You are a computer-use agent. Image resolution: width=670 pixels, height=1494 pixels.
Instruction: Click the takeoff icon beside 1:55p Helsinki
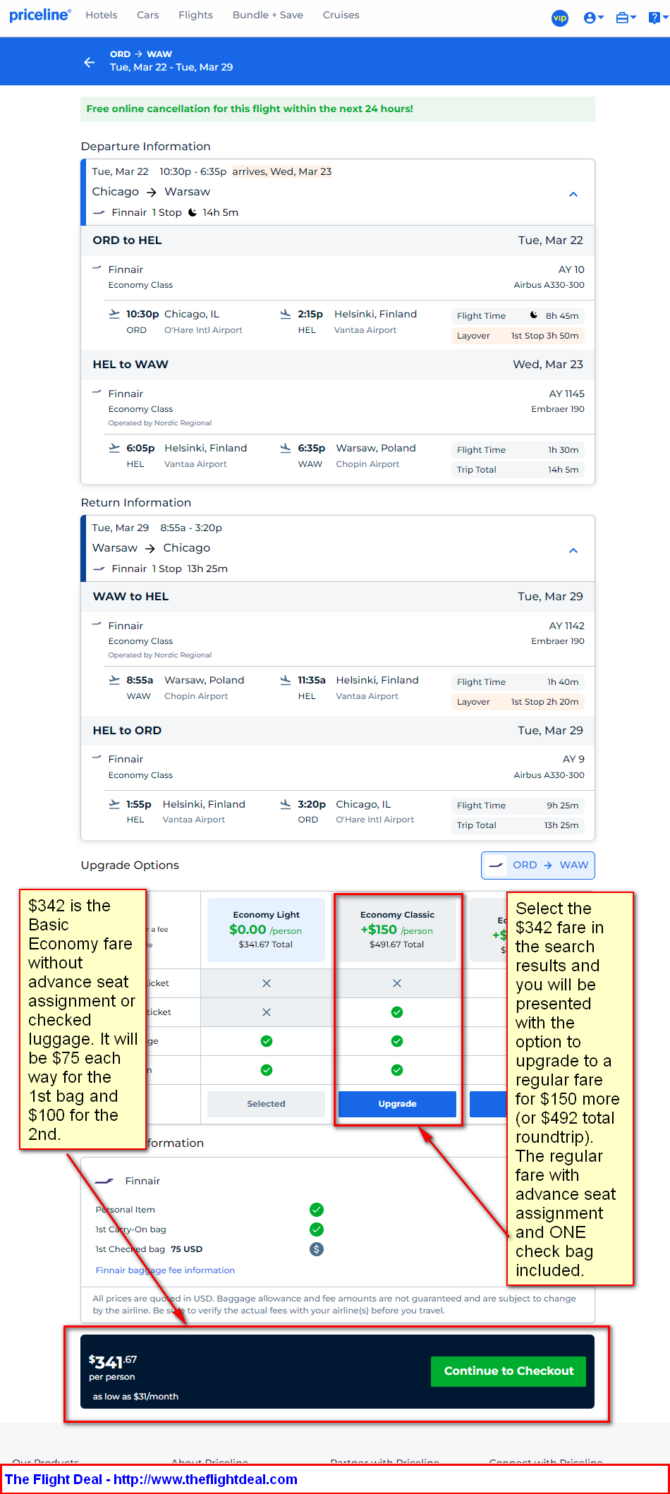[114, 804]
